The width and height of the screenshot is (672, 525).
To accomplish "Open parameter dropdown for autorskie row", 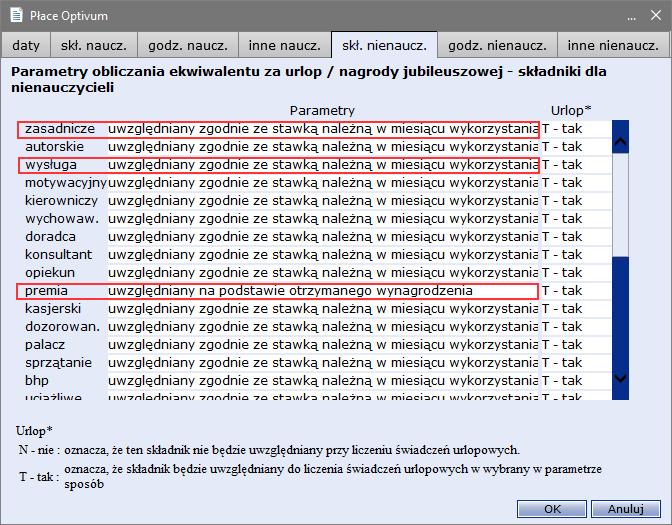I will (x=323, y=147).
